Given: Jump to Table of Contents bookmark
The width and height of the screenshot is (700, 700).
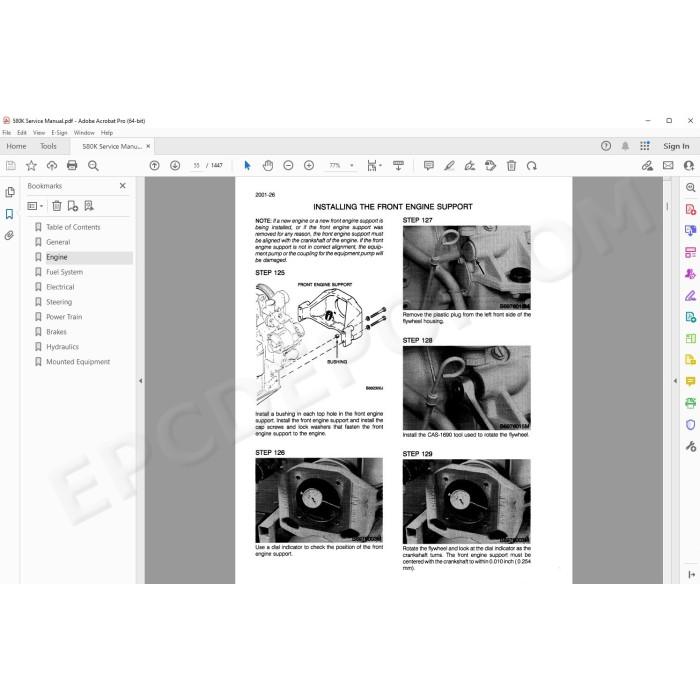Looking at the screenshot, I should click(73, 227).
